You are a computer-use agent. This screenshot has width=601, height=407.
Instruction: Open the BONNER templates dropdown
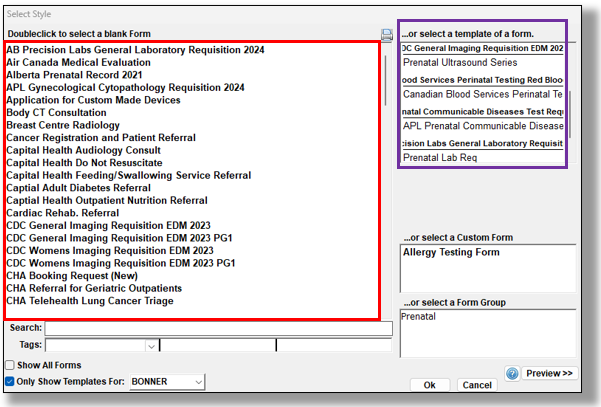167,382
